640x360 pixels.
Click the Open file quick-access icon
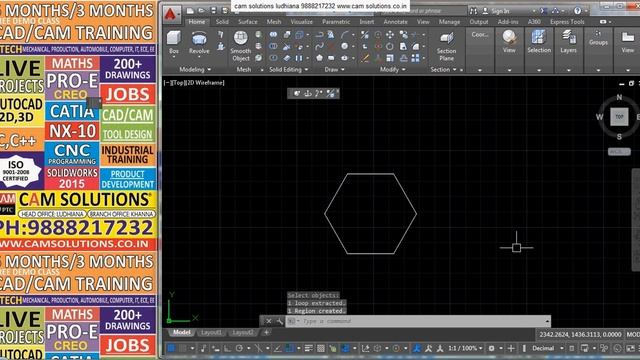(202, 11)
